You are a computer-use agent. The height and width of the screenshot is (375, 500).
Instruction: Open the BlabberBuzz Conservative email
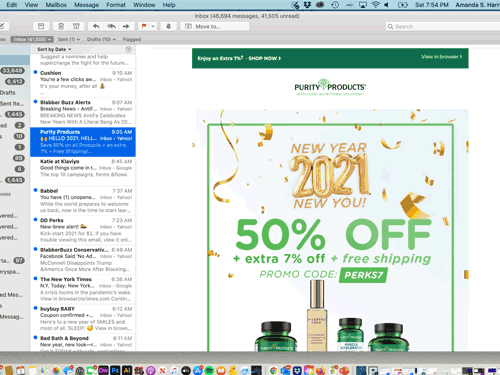[x=83, y=260]
